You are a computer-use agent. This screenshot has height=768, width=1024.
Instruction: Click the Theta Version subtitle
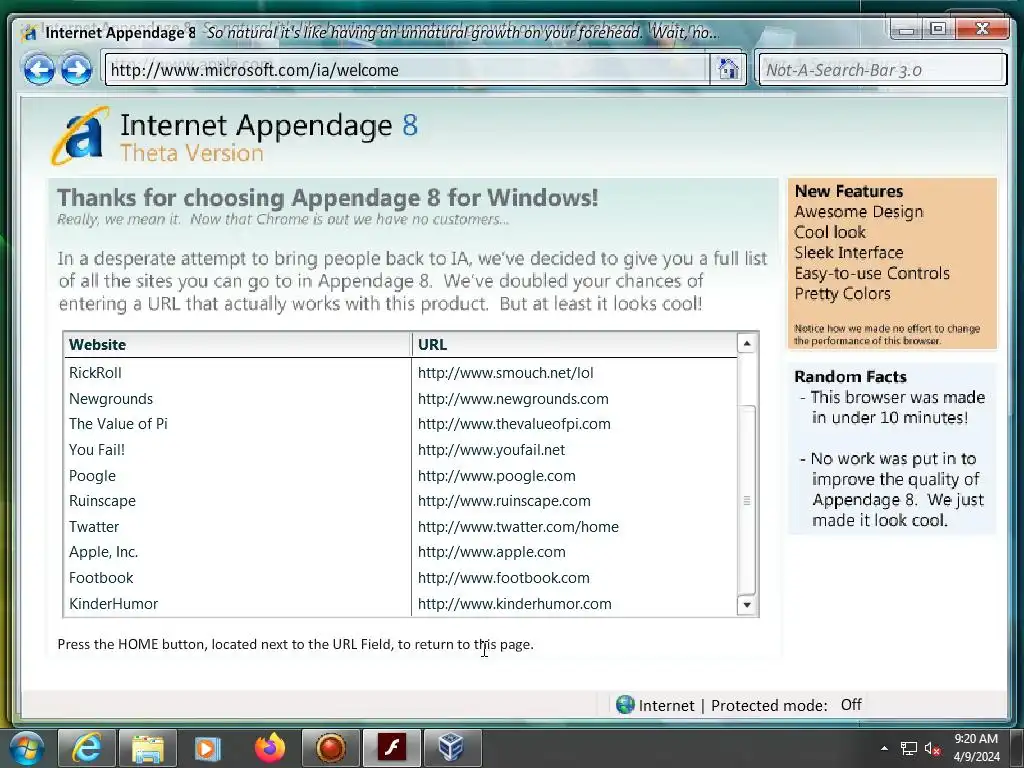[191, 153]
